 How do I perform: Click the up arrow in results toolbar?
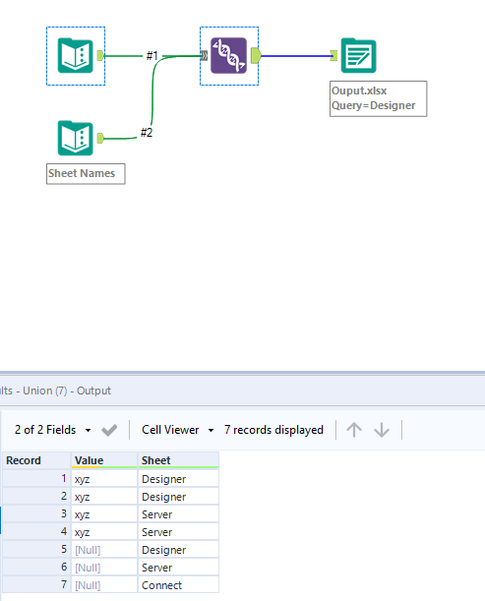click(x=354, y=430)
